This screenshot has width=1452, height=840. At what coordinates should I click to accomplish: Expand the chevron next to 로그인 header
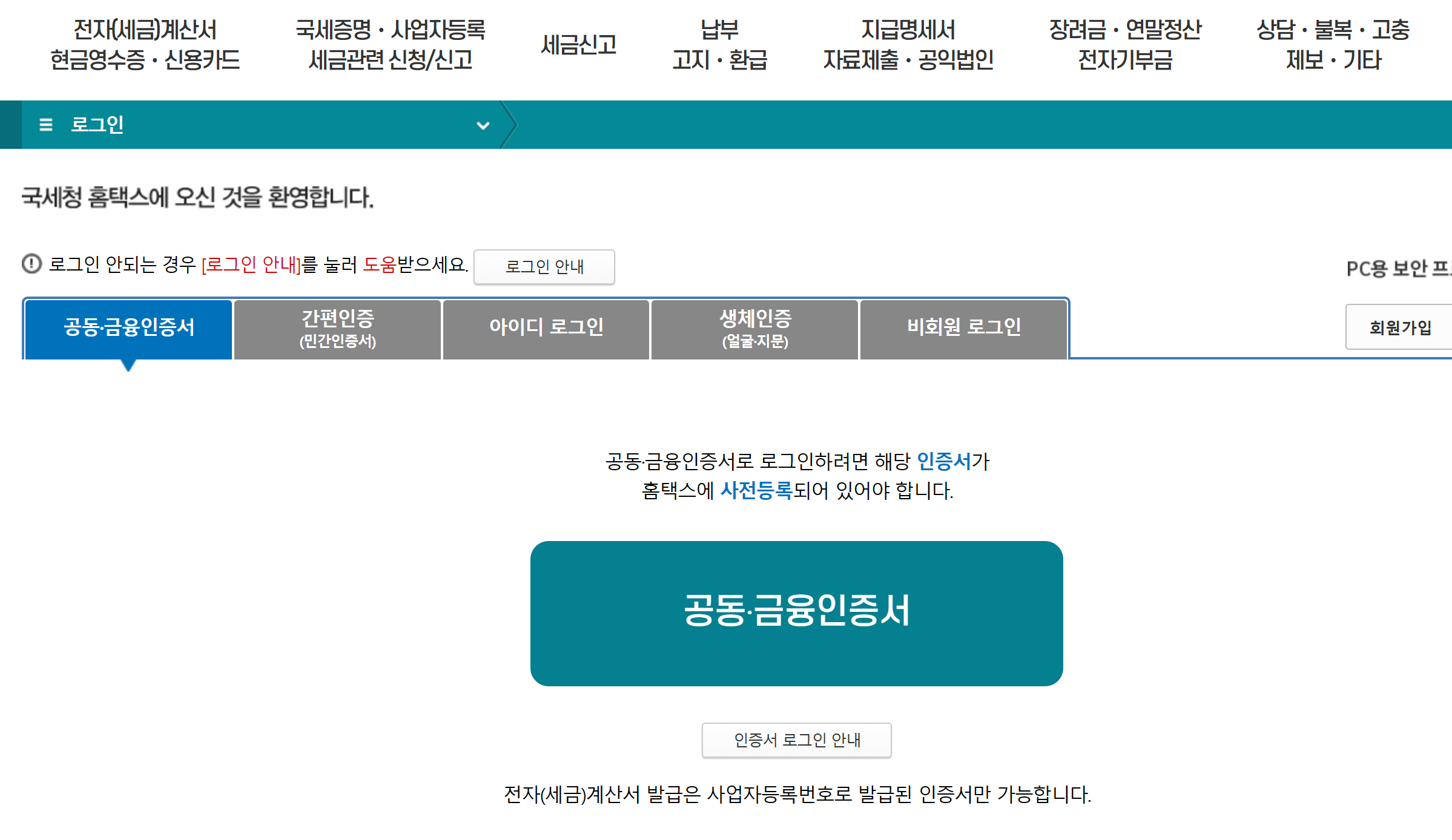click(x=483, y=125)
